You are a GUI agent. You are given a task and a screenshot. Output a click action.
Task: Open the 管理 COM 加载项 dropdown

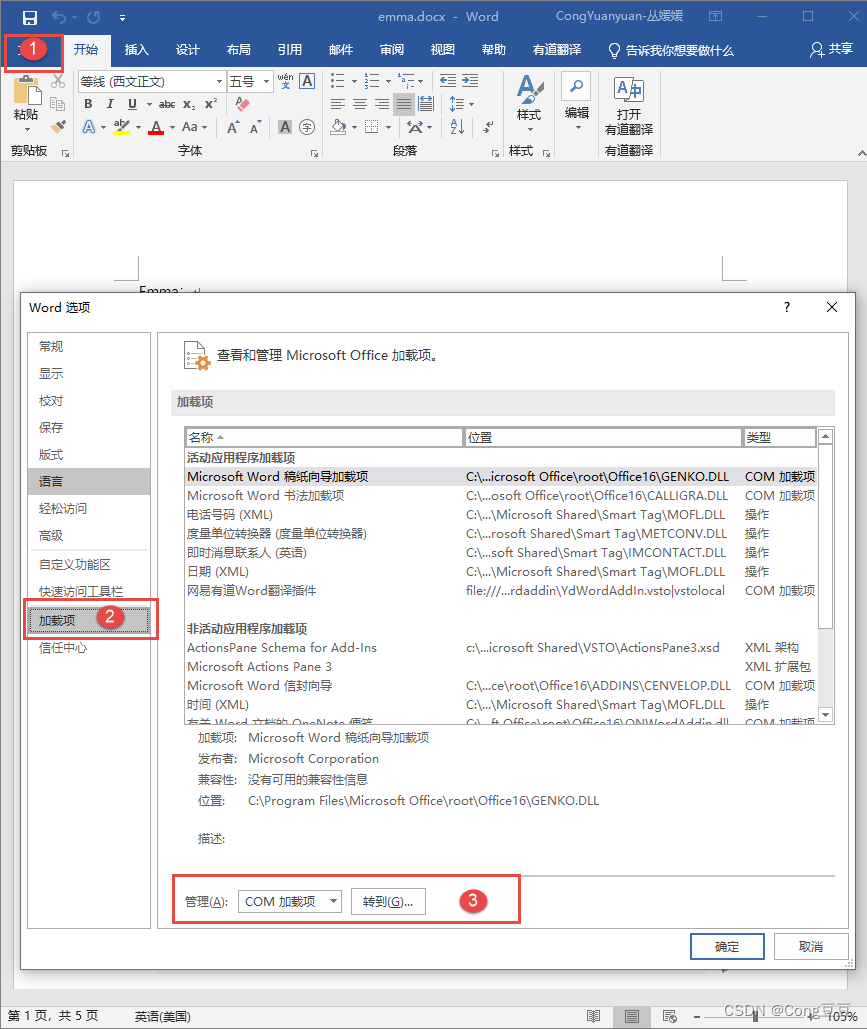tap(289, 902)
